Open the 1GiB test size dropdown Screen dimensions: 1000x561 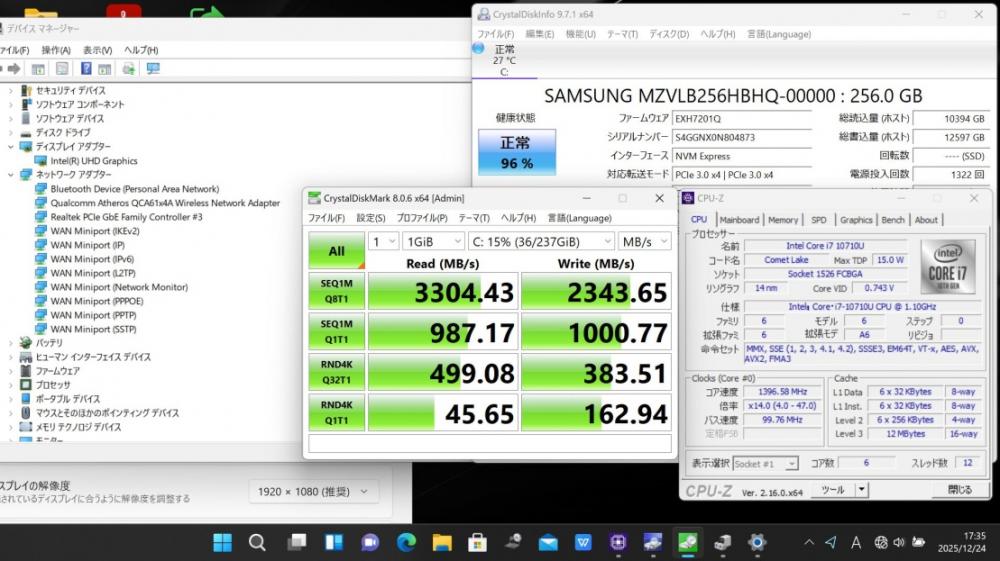click(x=433, y=241)
